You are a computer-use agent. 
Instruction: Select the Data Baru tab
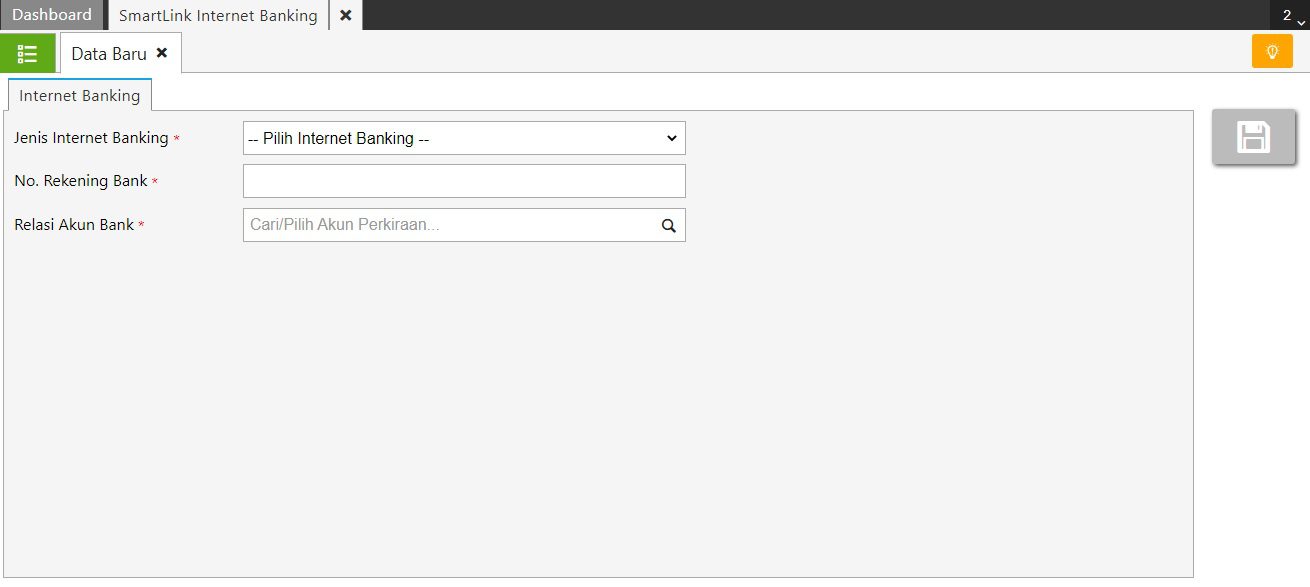click(x=108, y=54)
